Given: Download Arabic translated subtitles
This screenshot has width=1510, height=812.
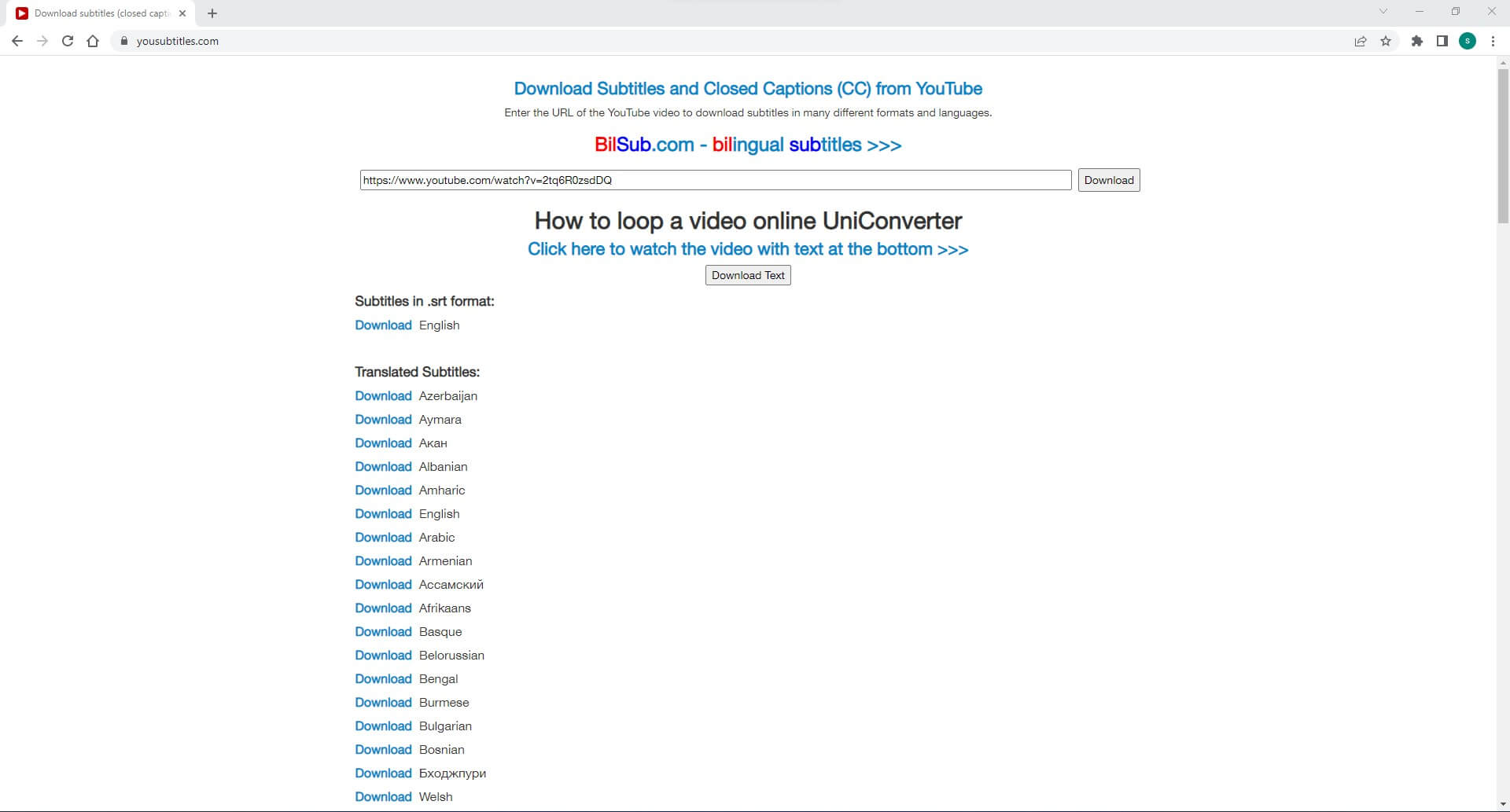Looking at the screenshot, I should point(383,538).
